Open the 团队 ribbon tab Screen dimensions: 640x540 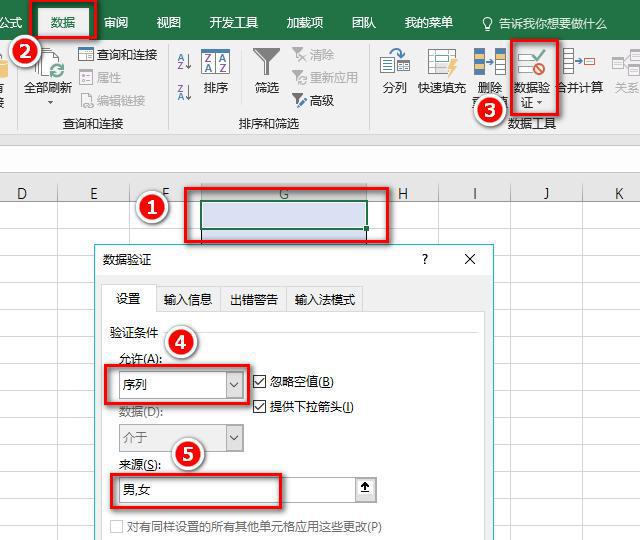click(x=364, y=22)
